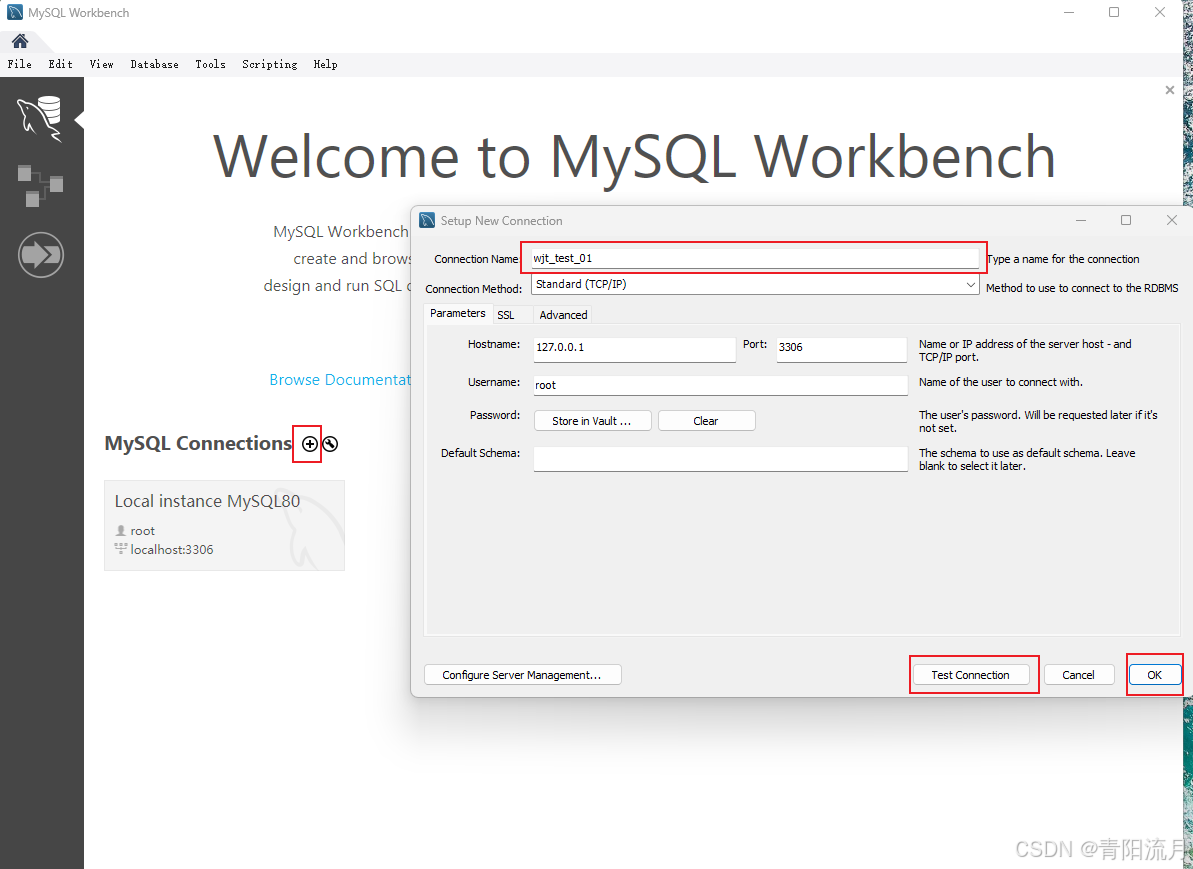
Task: Open the Browse Documentation link
Action: click(x=340, y=380)
